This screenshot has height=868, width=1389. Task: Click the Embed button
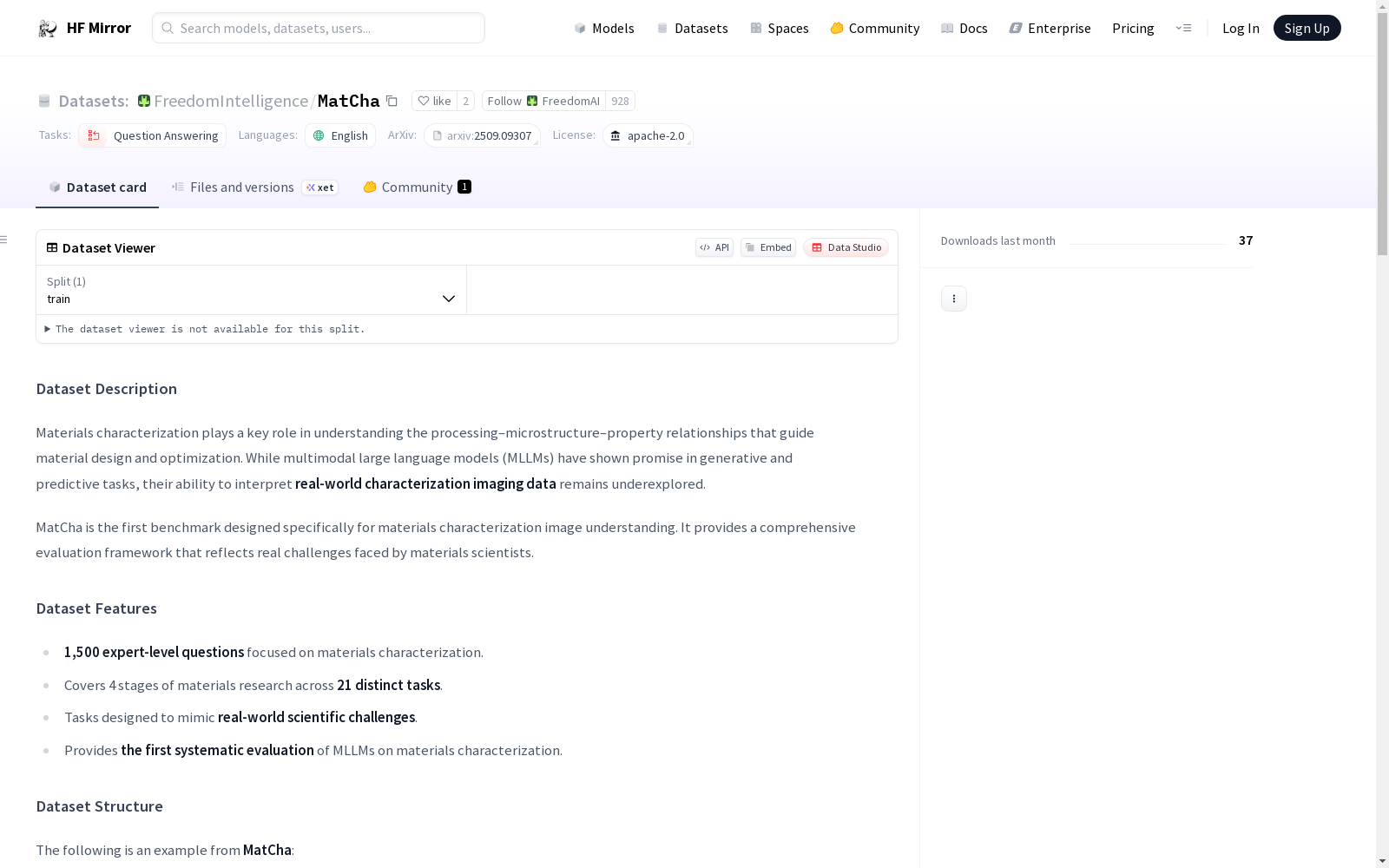click(x=768, y=247)
